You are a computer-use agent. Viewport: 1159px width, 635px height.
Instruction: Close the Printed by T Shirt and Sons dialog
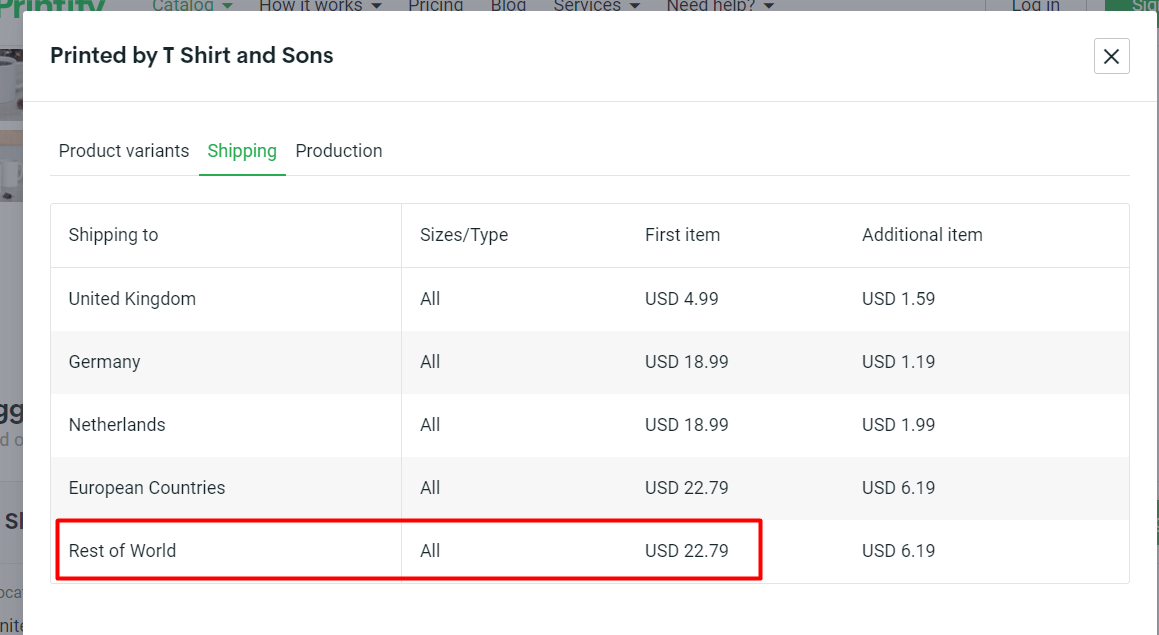pos(1111,56)
